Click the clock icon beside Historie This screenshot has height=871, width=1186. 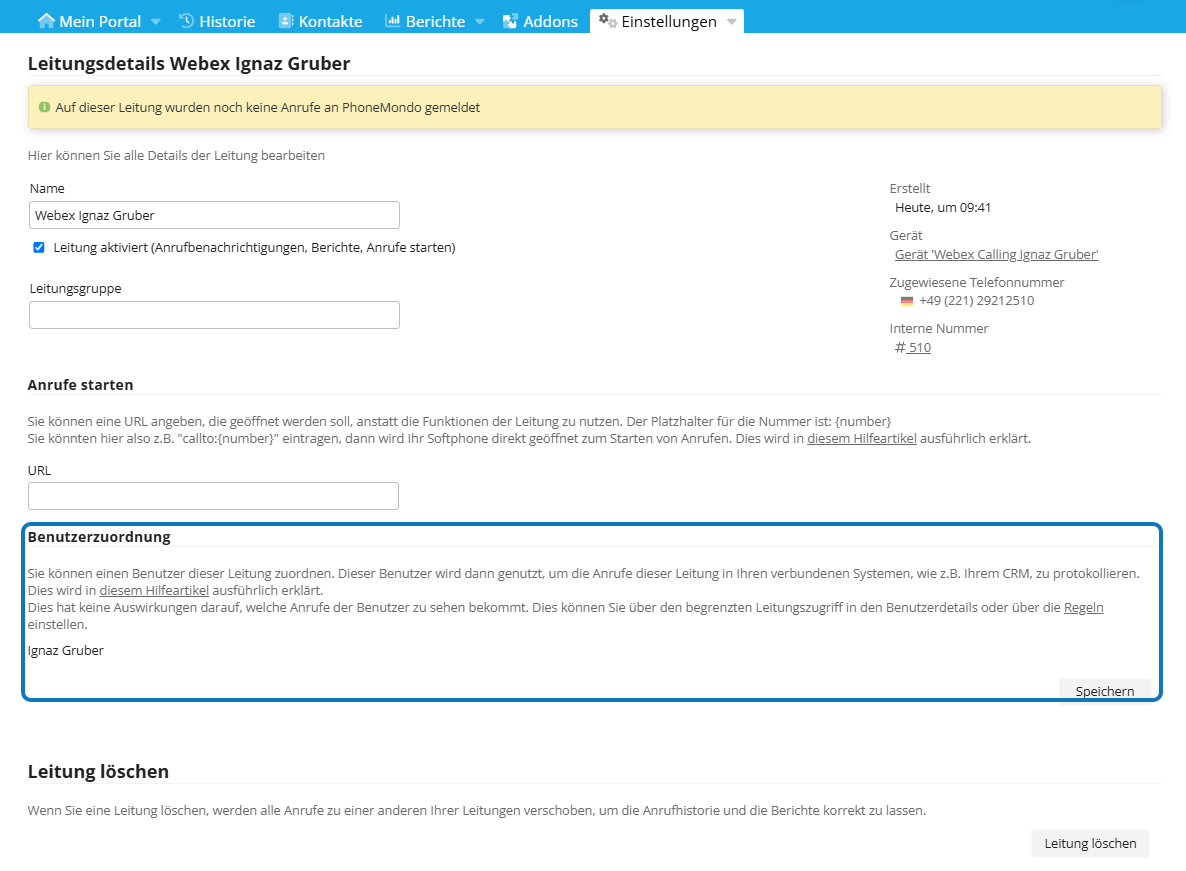[x=187, y=20]
